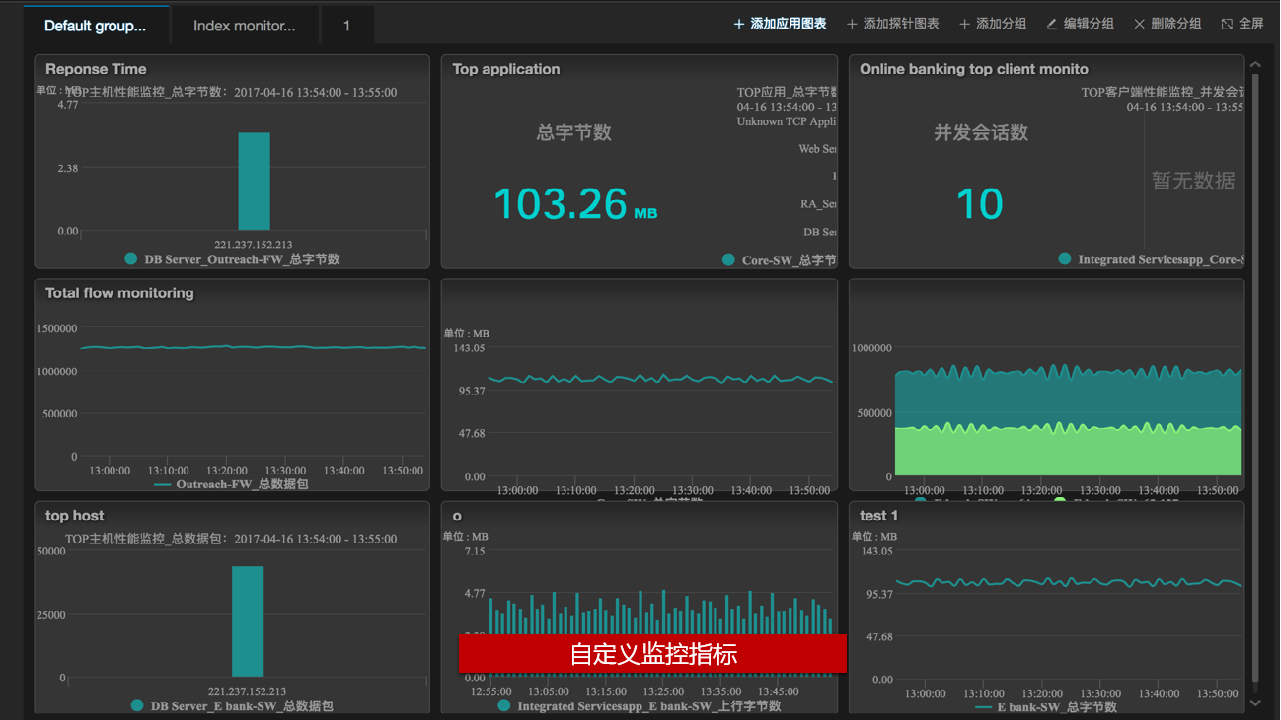The width and height of the screenshot is (1281, 720).
Task: Click the X icon of 删除分组
Action: tap(1139, 24)
